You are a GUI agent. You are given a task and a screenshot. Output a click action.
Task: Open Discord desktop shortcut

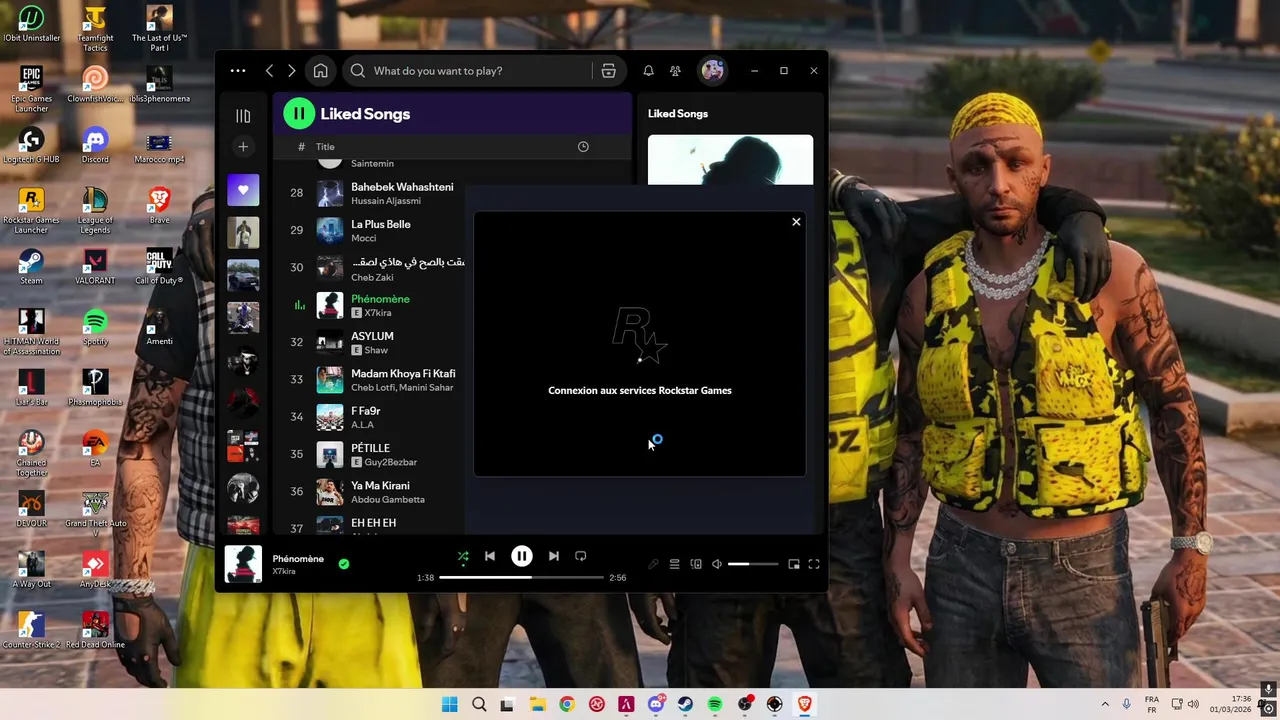(x=95, y=145)
